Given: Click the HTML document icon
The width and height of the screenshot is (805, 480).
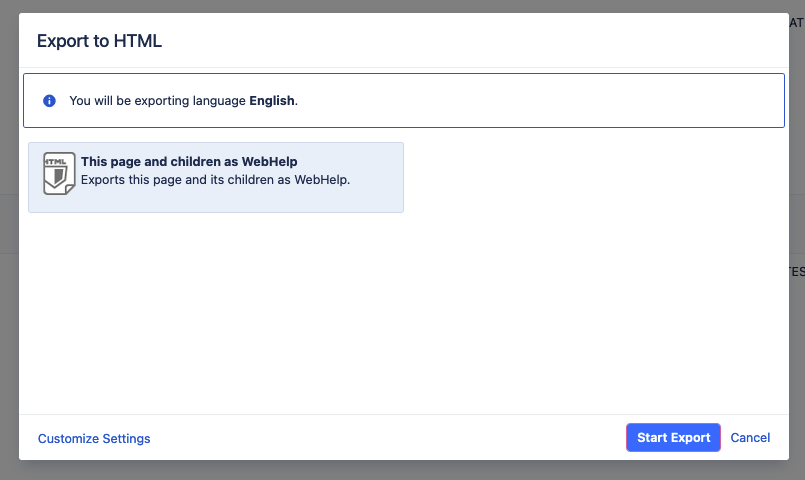Looking at the screenshot, I should click(59, 174).
